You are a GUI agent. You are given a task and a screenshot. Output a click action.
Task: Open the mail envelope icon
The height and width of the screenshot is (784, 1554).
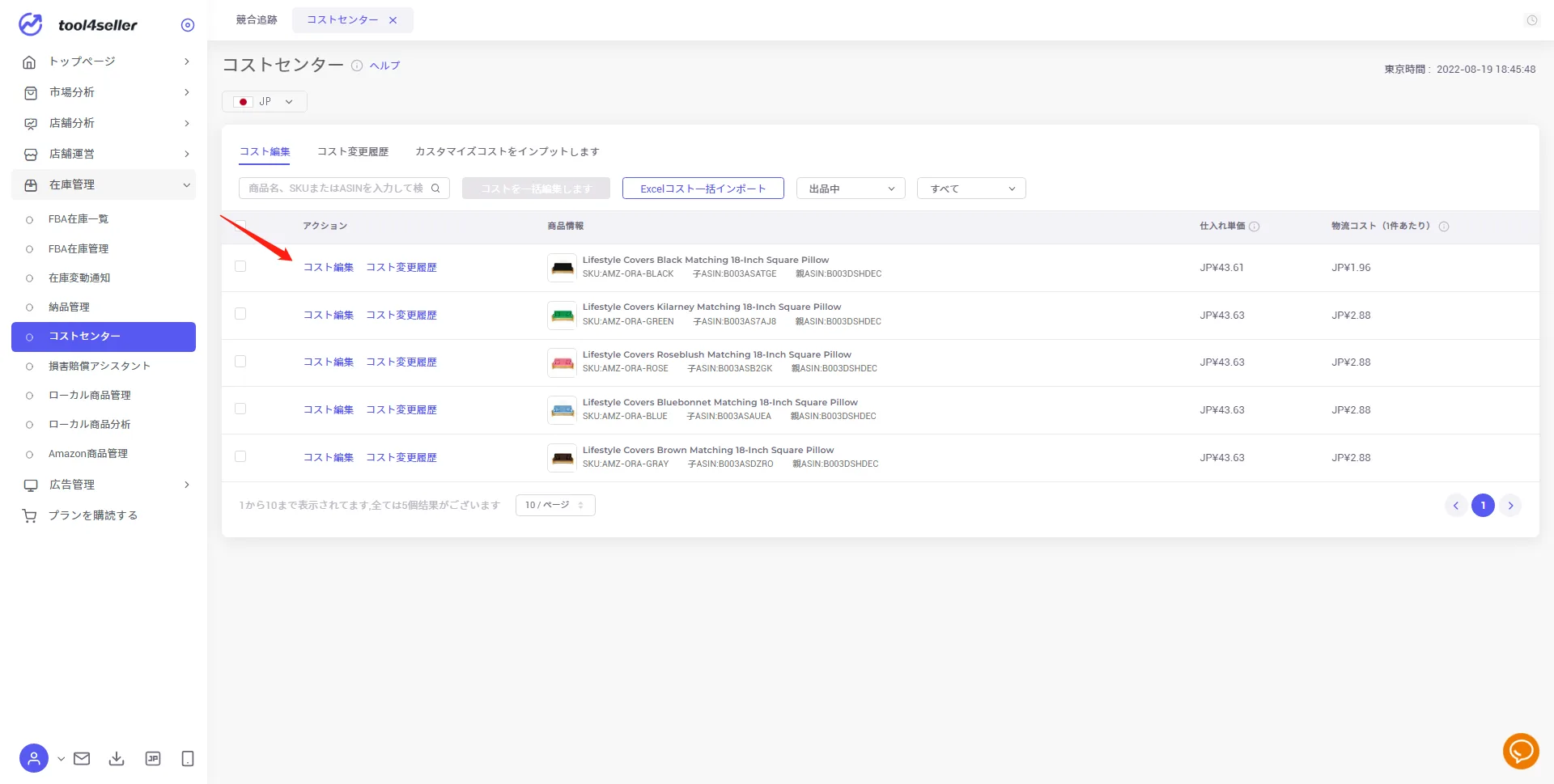(82, 758)
